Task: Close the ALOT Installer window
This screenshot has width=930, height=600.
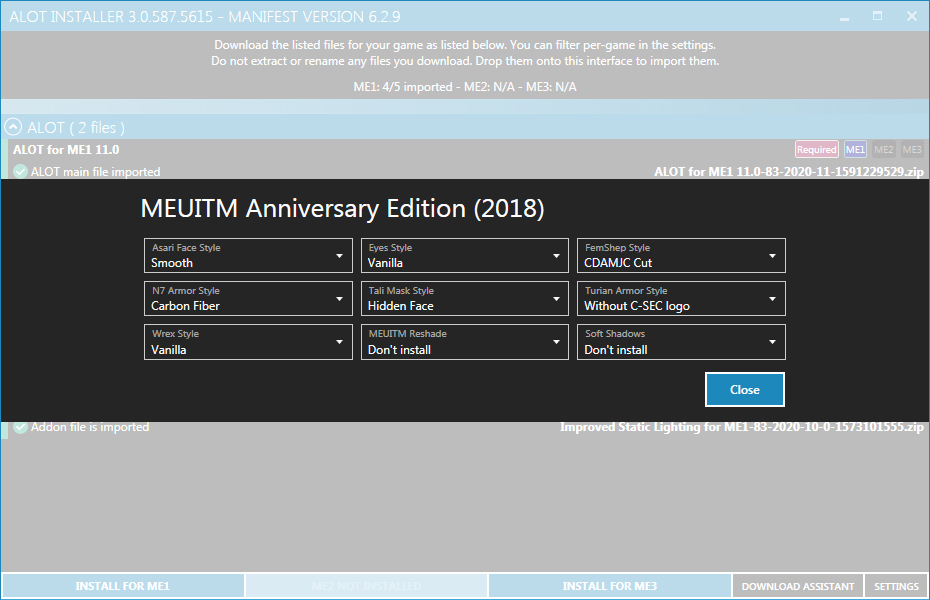Action: tap(912, 17)
